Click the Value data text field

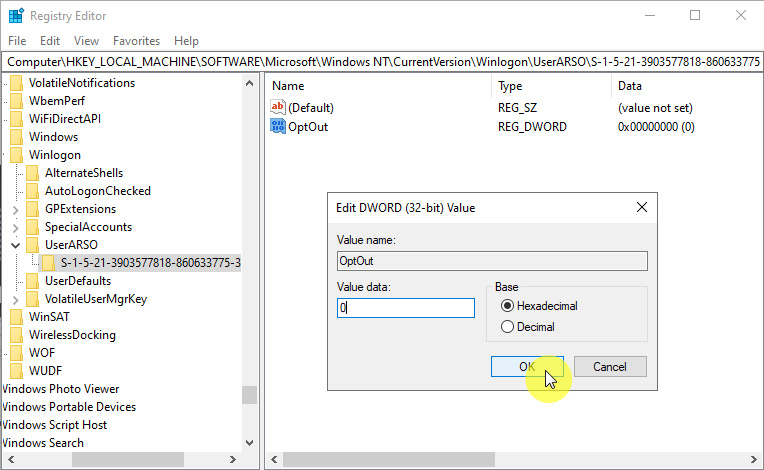(406, 308)
